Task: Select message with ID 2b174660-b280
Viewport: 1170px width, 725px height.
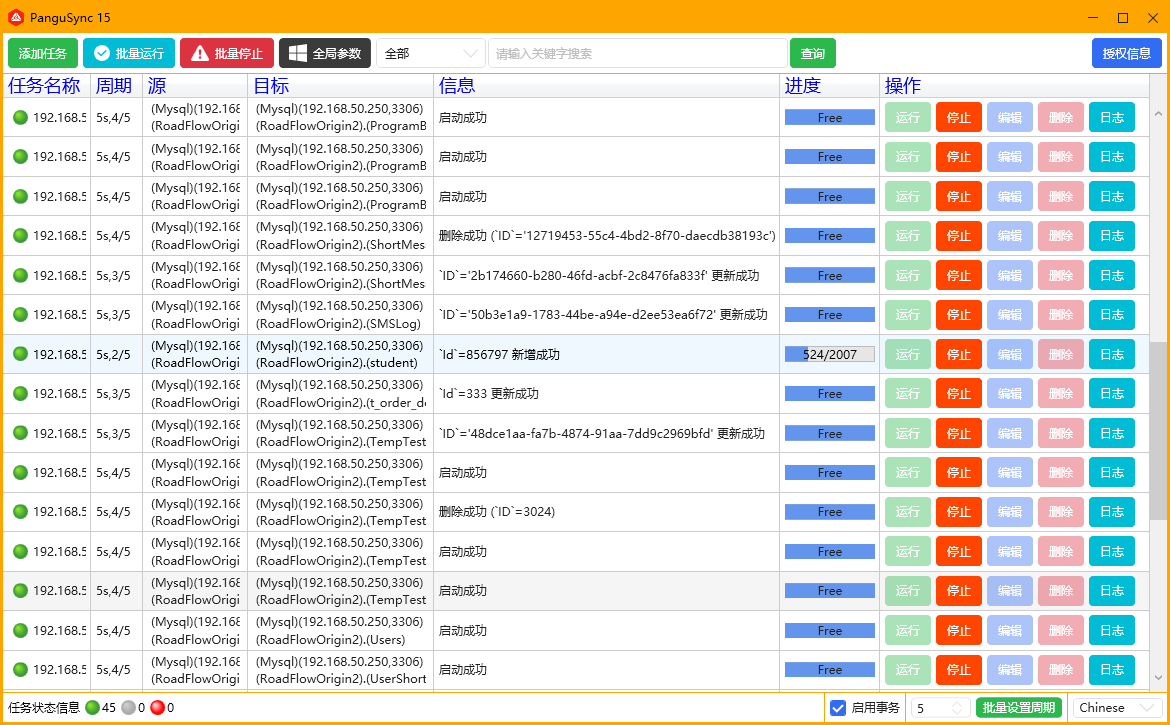Action: point(598,275)
